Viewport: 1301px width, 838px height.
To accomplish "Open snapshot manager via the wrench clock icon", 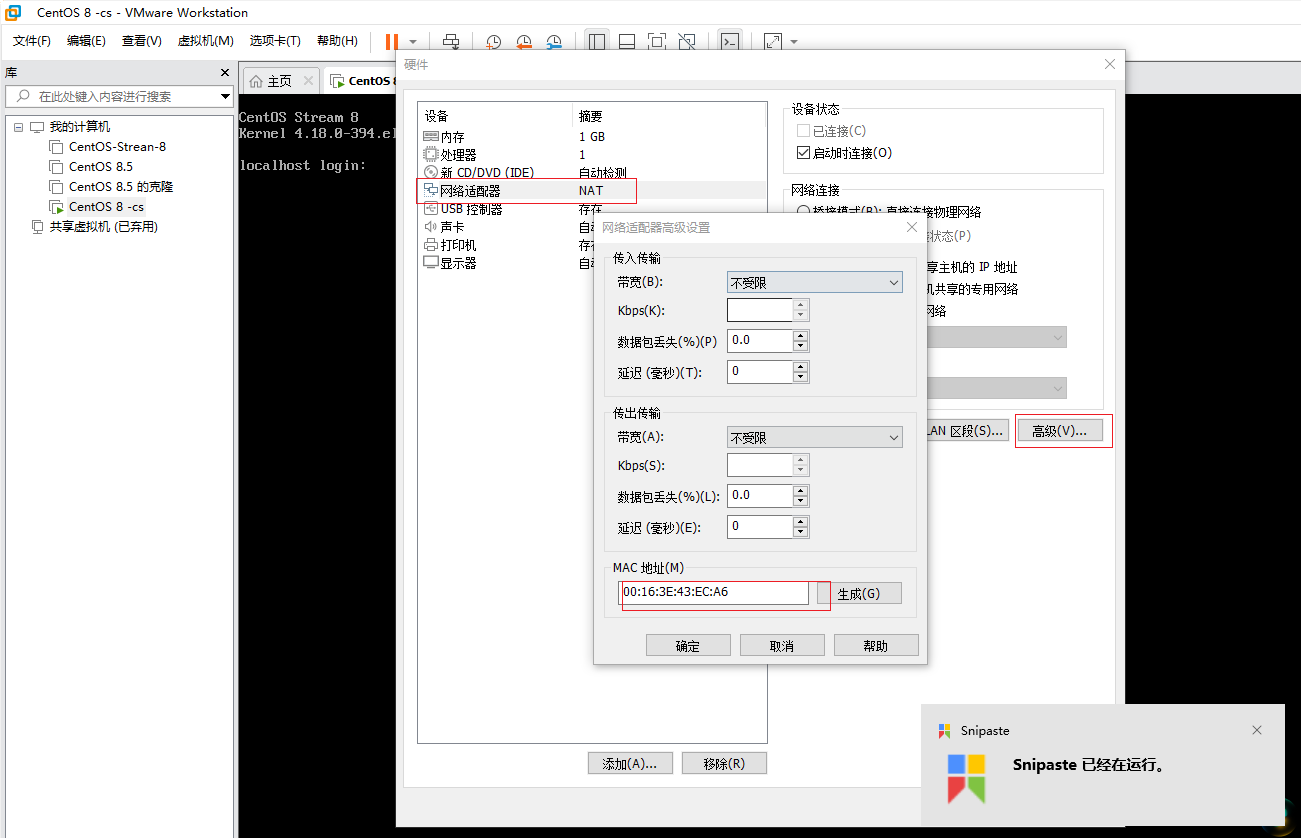I will coord(554,41).
